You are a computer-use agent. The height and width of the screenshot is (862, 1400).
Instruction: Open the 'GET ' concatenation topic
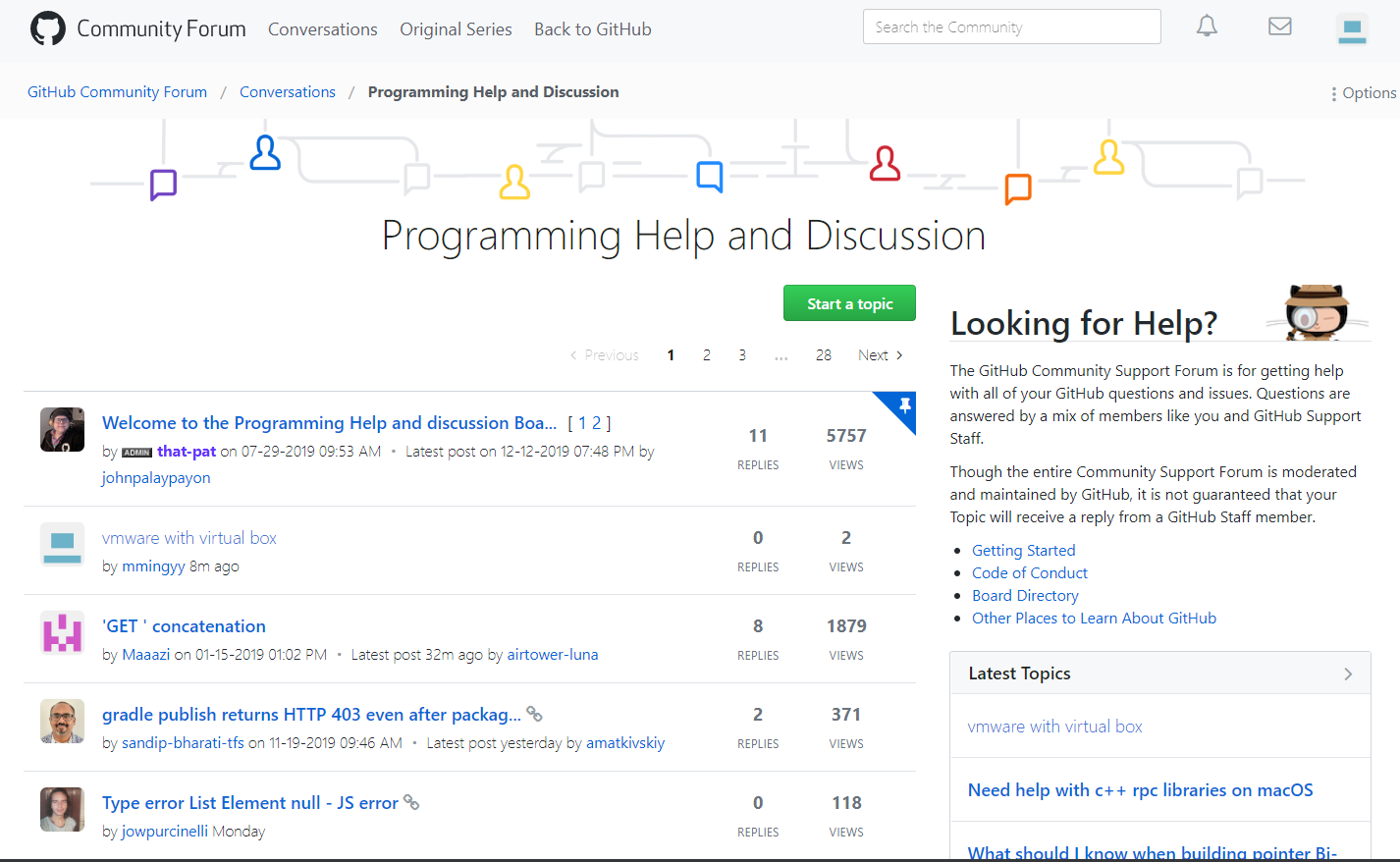click(x=184, y=626)
